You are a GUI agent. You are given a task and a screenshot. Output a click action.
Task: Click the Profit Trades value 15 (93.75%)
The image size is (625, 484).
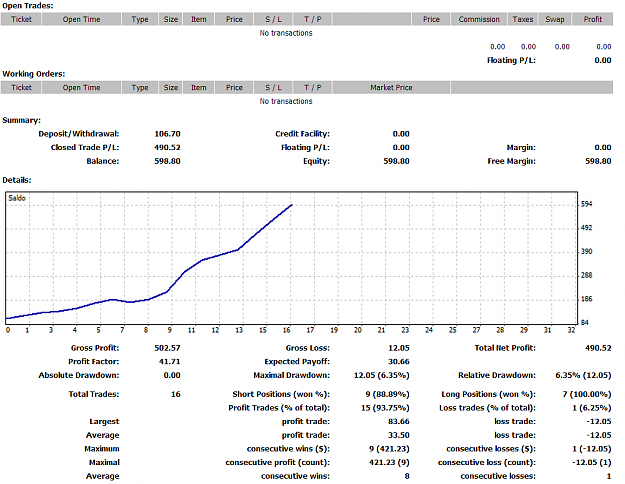click(x=385, y=408)
